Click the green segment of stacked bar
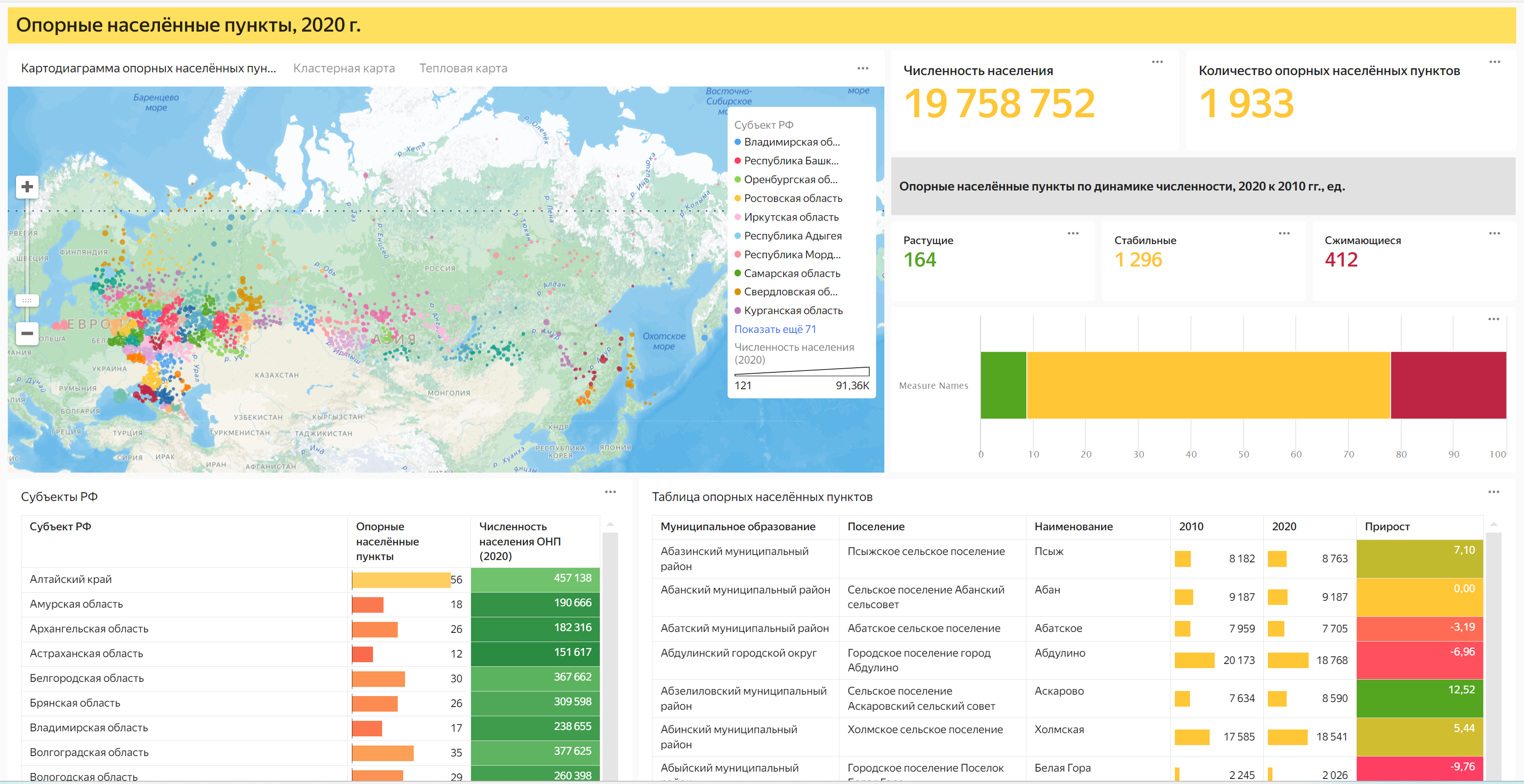Screen dimensions: 1524x784 pyautogui.click(x=1003, y=386)
